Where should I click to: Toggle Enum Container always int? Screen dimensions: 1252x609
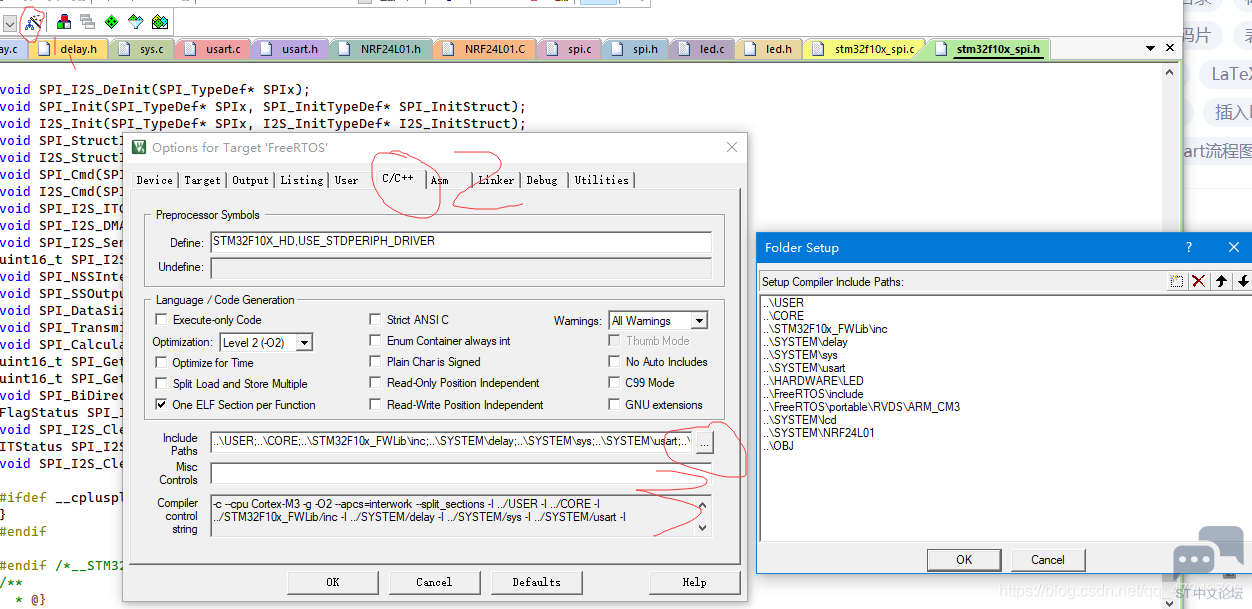click(x=376, y=341)
